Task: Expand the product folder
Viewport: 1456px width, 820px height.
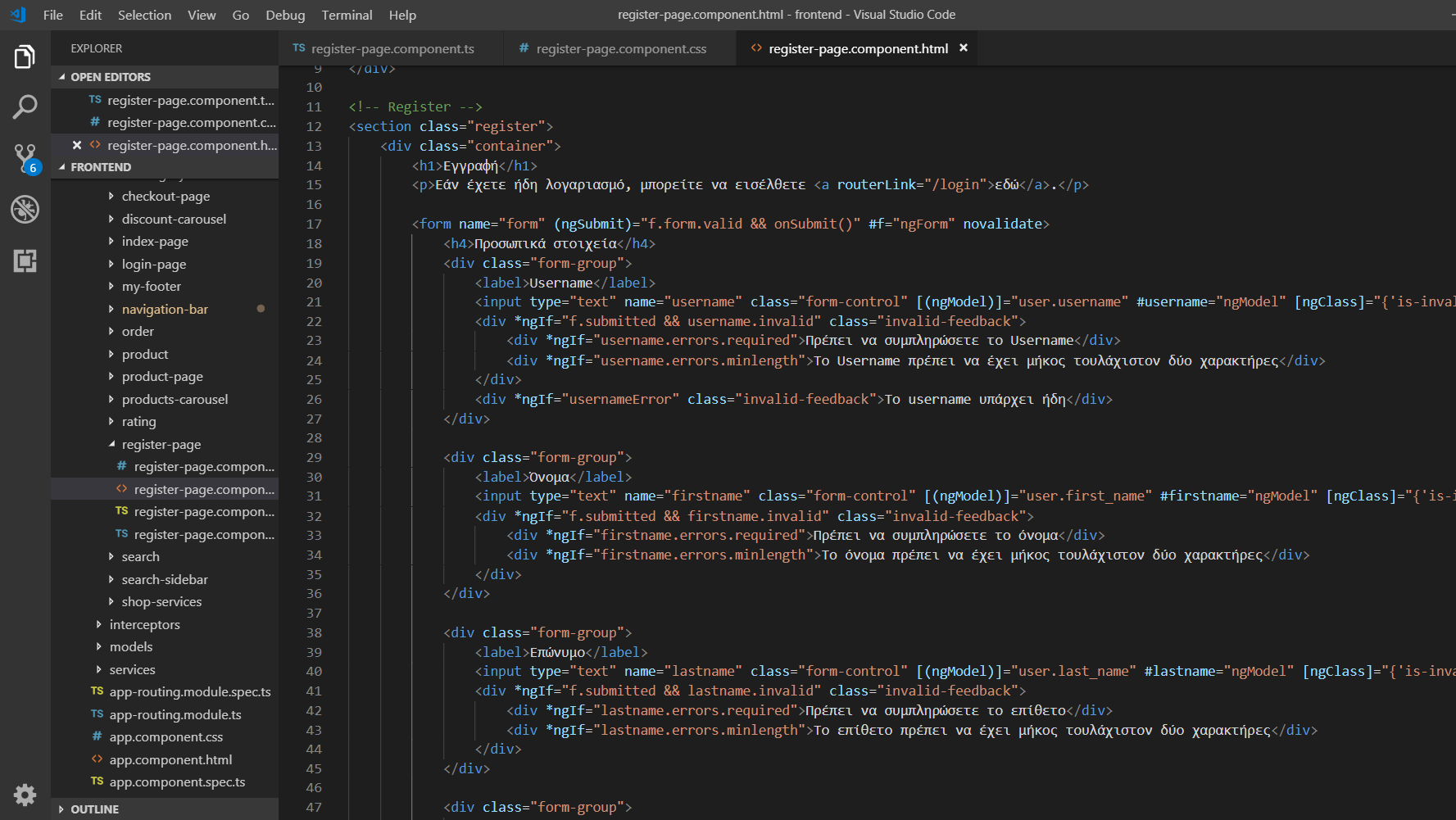Action: (165, 354)
